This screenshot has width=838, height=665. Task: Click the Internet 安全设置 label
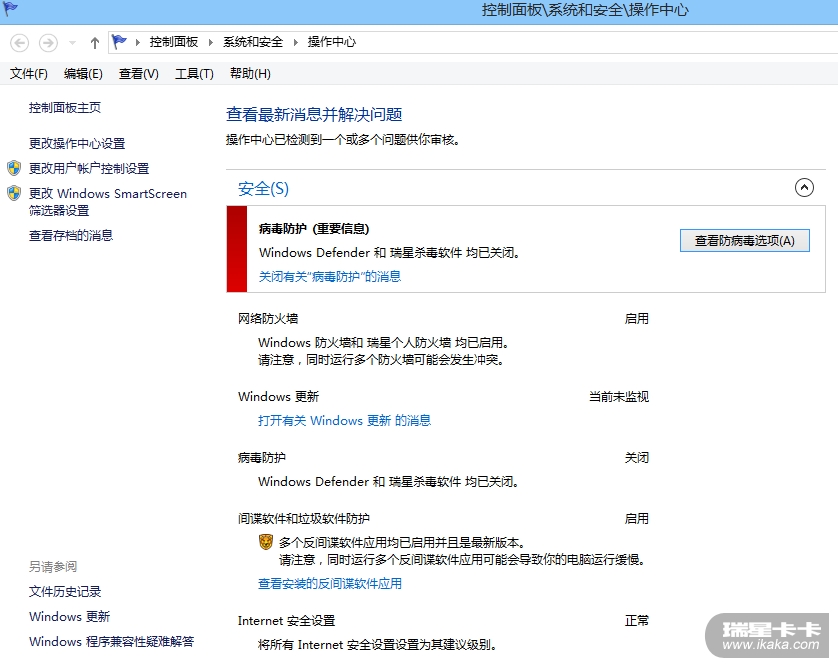point(286,621)
